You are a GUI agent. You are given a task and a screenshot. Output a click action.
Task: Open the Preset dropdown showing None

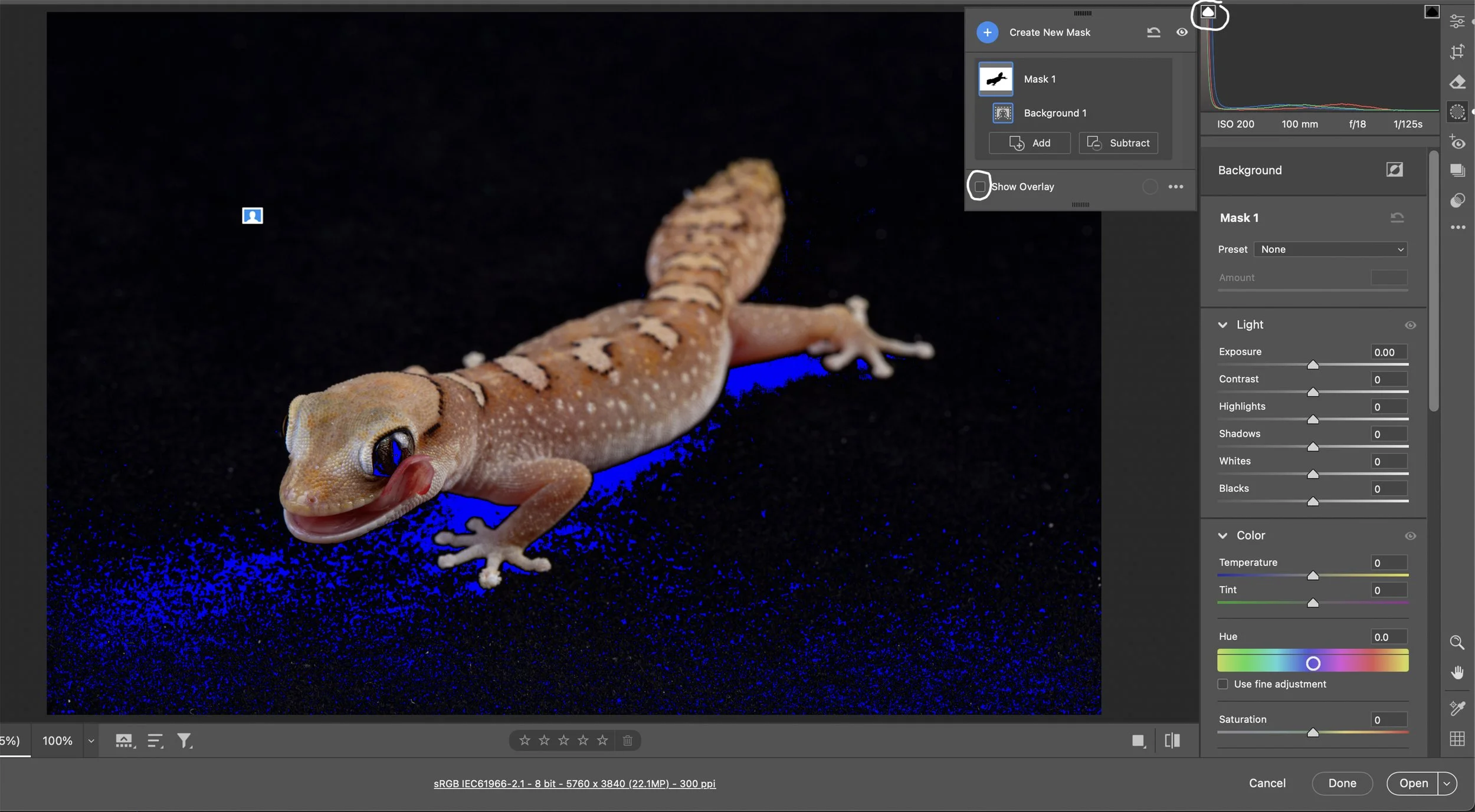tap(1330, 249)
